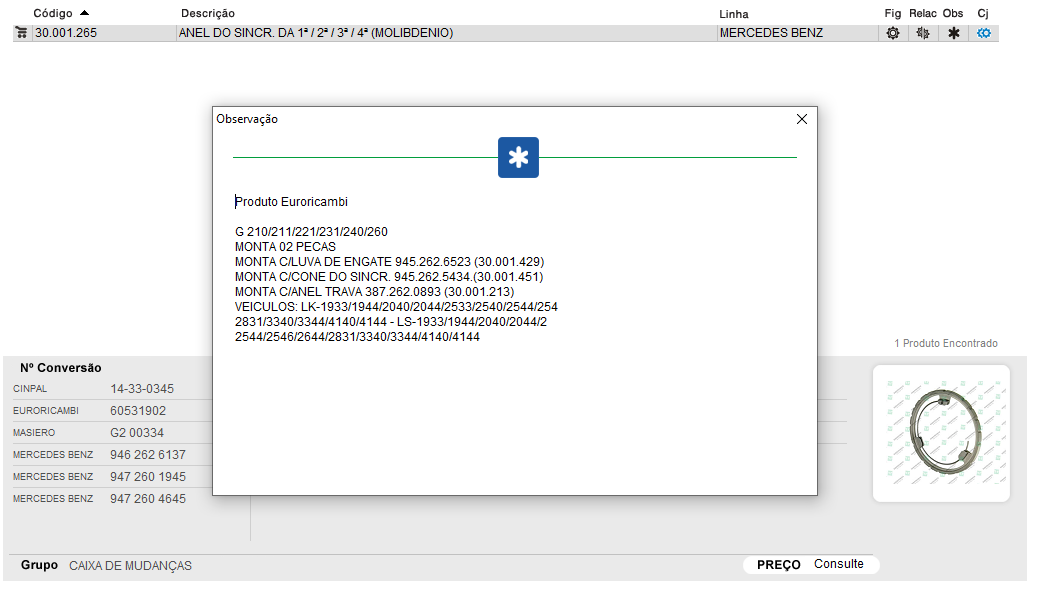Click Mercedes Benz number 946 262 6137
Screen dimensions: 1060x593
pyautogui.click(x=148, y=455)
